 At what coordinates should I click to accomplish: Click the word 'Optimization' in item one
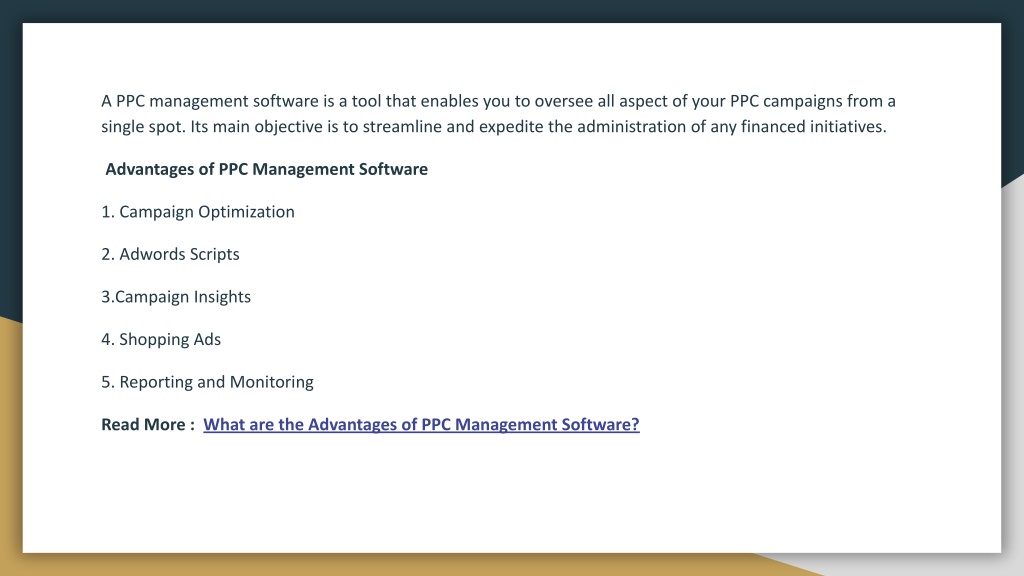pos(246,212)
